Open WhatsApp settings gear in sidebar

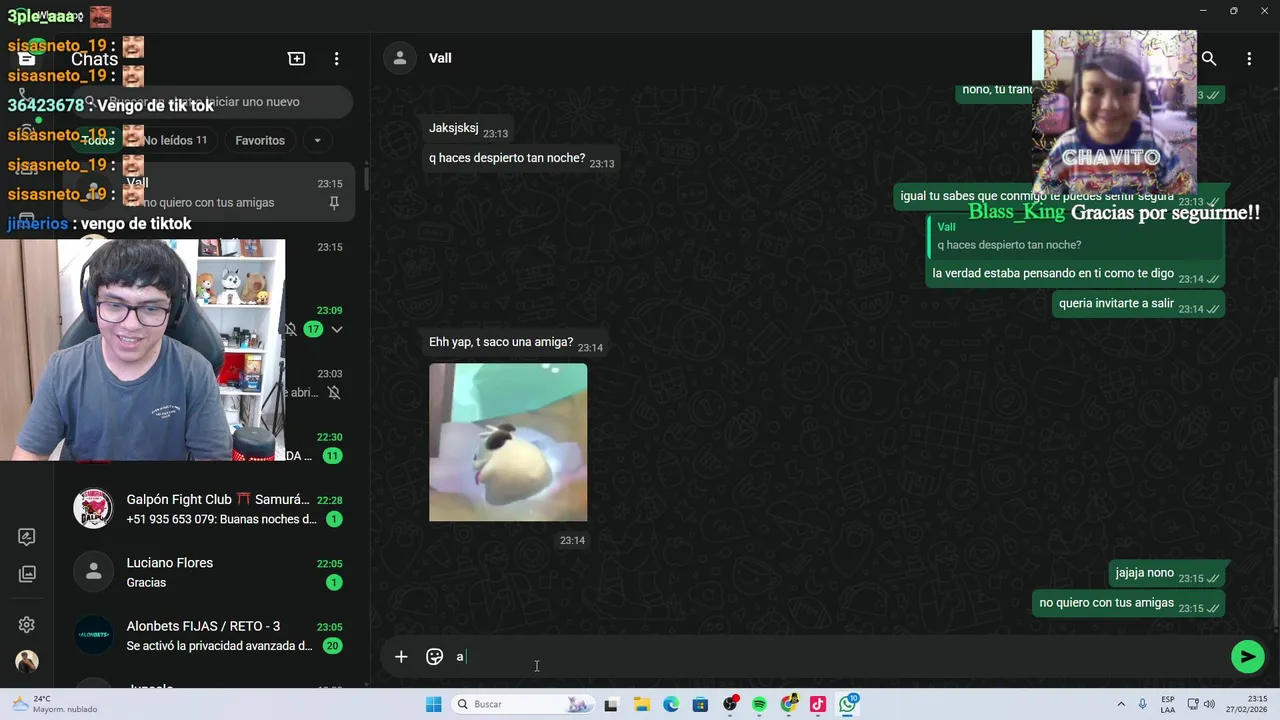[x=27, y=625]
